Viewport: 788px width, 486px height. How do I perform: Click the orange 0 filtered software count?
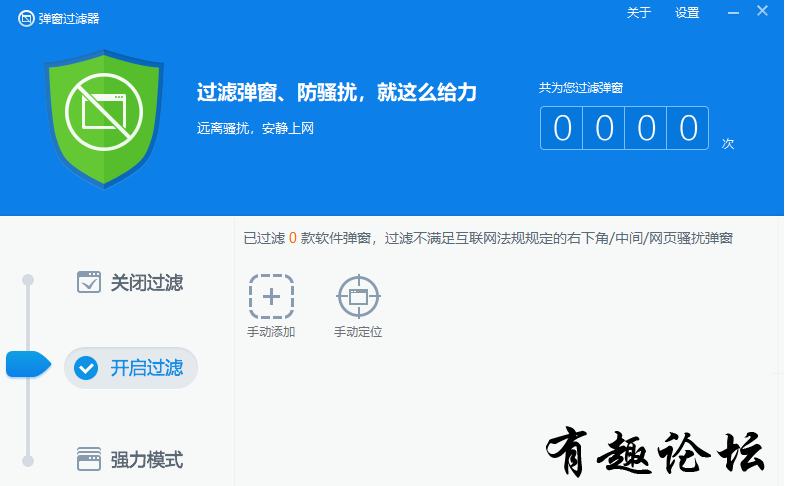click(x=292, y=238)
